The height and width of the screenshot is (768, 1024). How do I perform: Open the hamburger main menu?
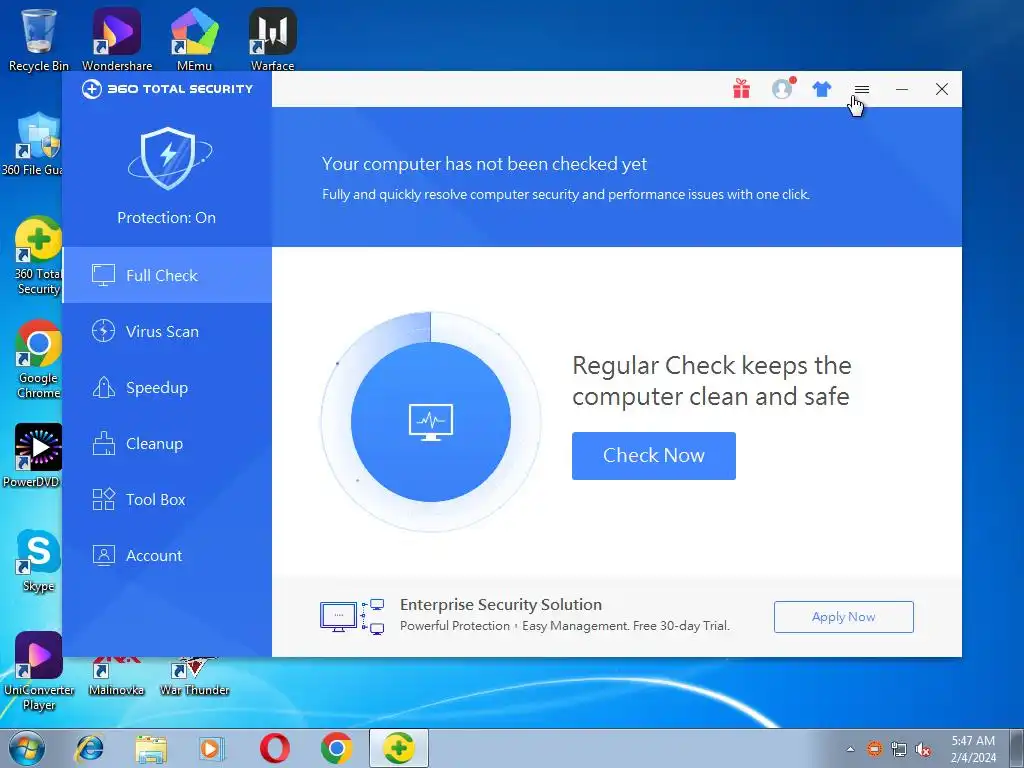[x=862, y=89]
